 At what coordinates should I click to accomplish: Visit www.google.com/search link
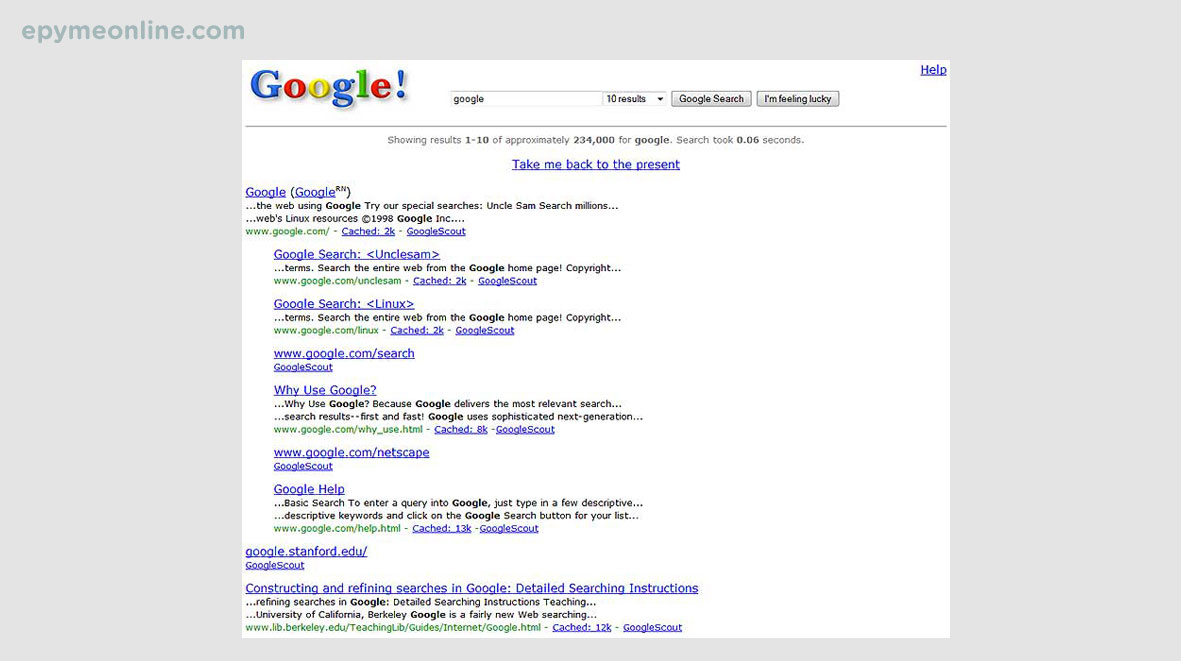(x=344, y=353)
